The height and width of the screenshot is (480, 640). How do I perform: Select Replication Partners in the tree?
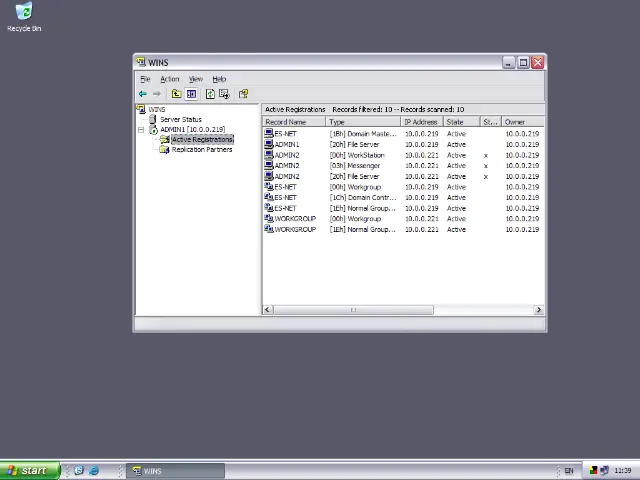202,149
